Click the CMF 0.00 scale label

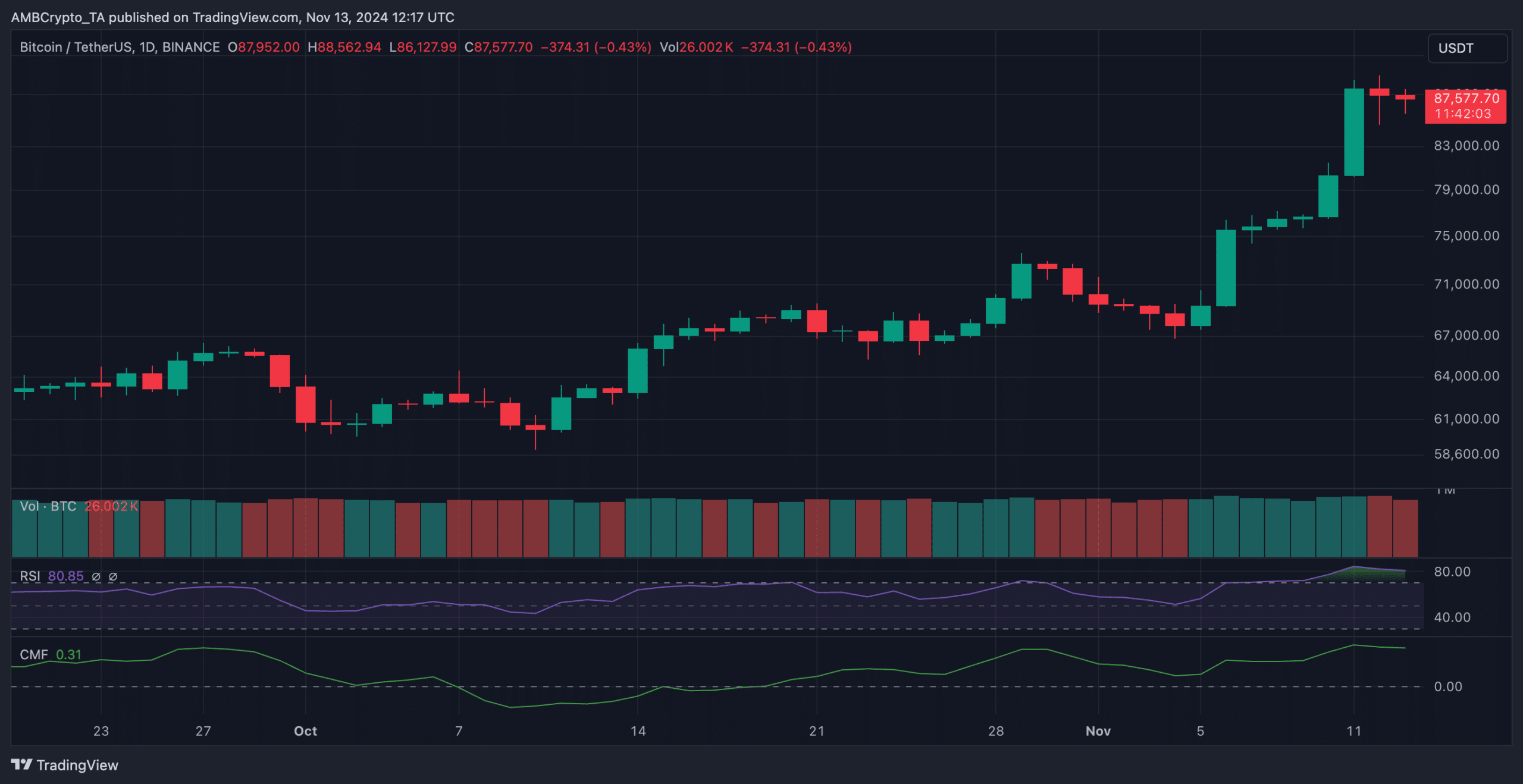(x=1448, y=686)
